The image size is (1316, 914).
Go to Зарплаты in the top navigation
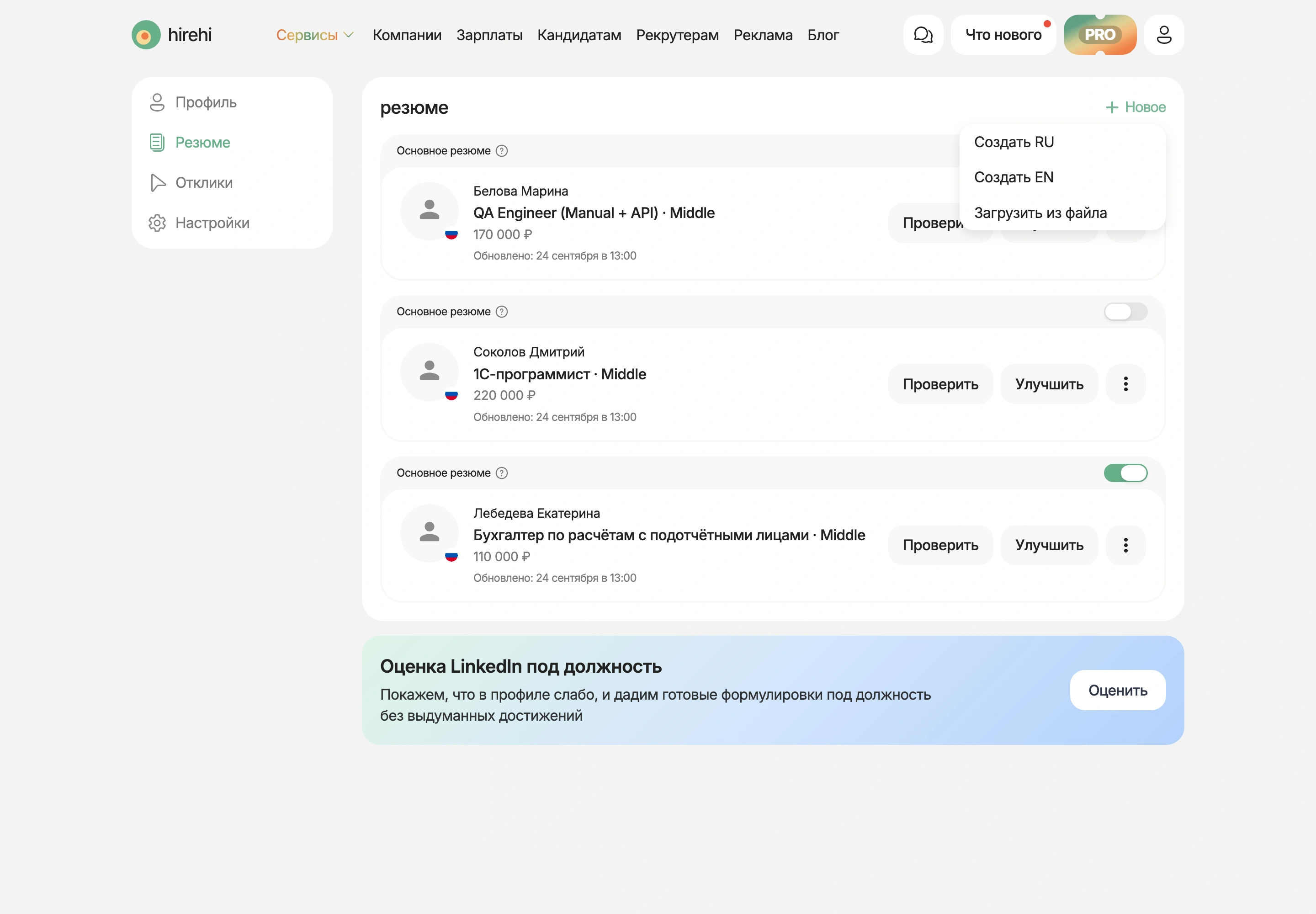(489, 35)
